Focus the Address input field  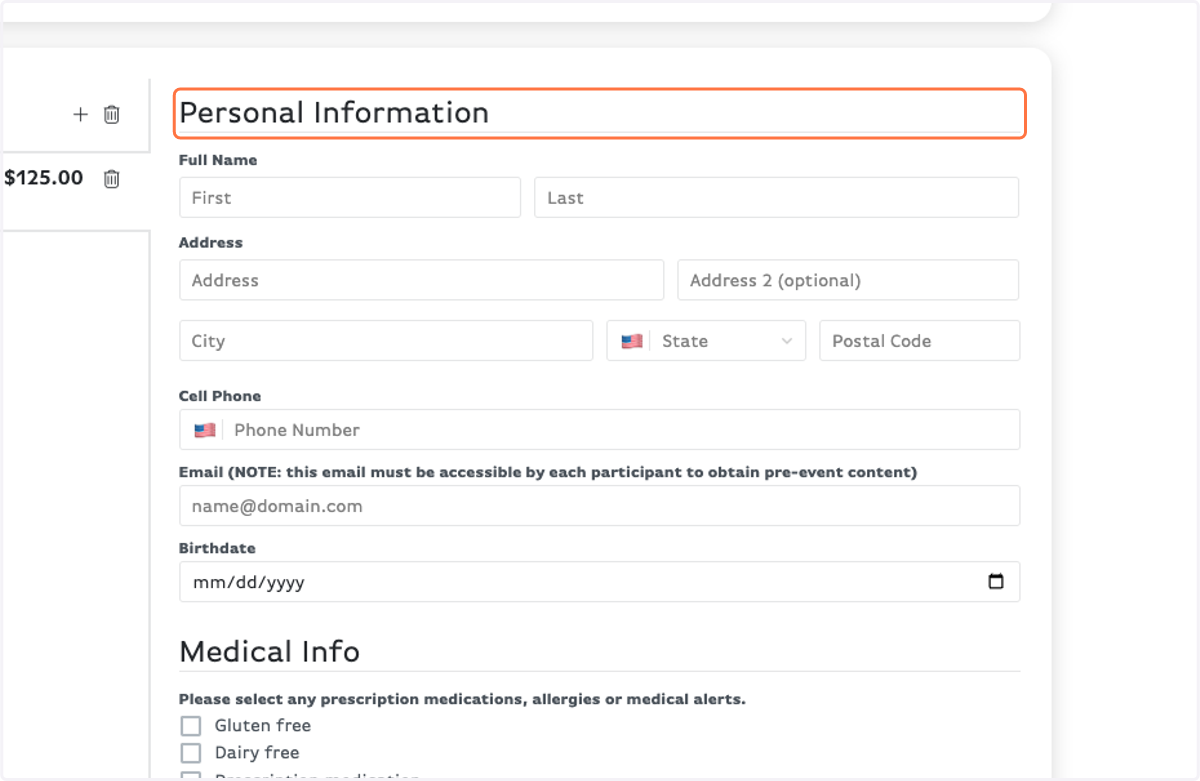(x=422, y=280)
